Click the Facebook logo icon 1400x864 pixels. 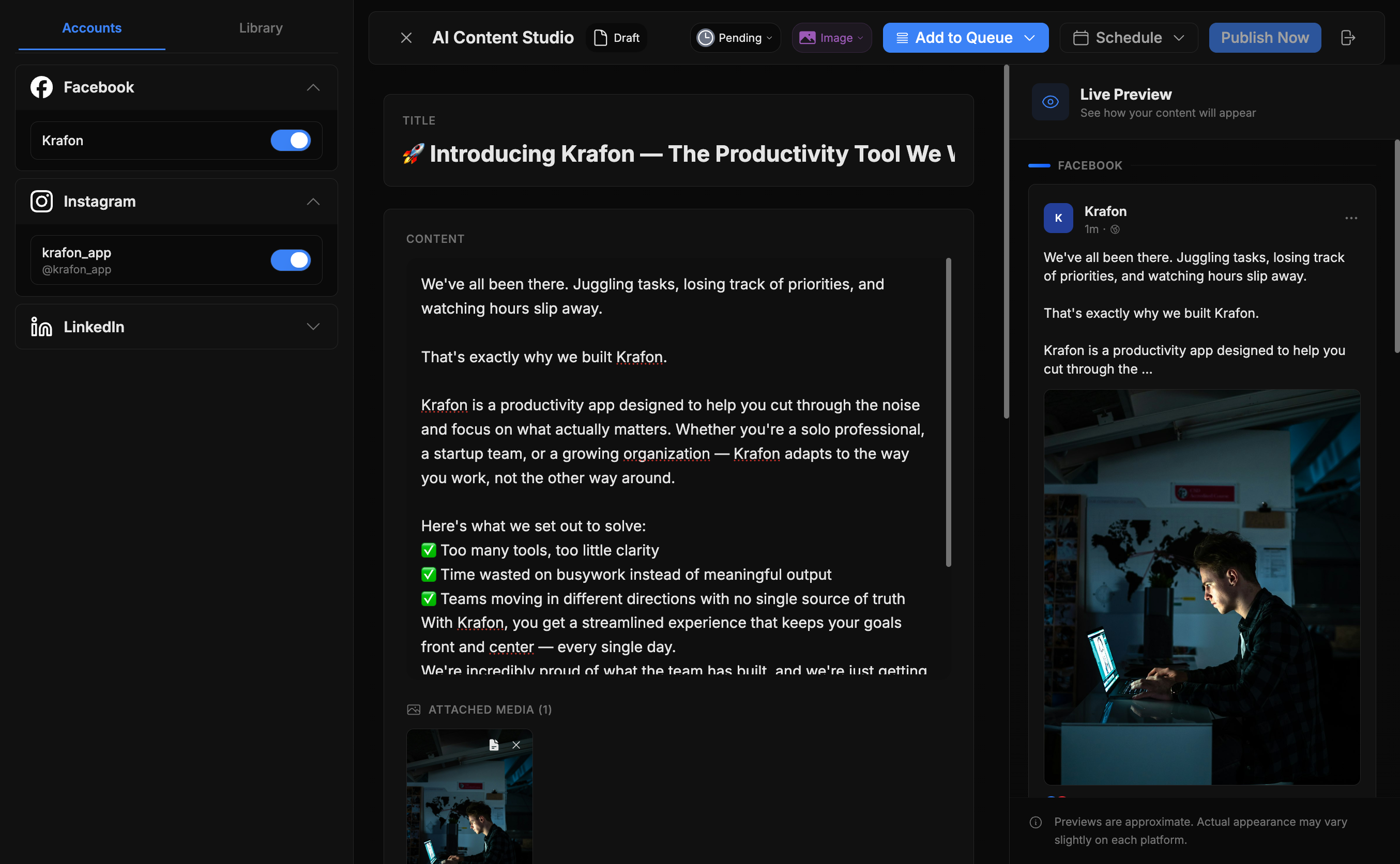(42, 87)
